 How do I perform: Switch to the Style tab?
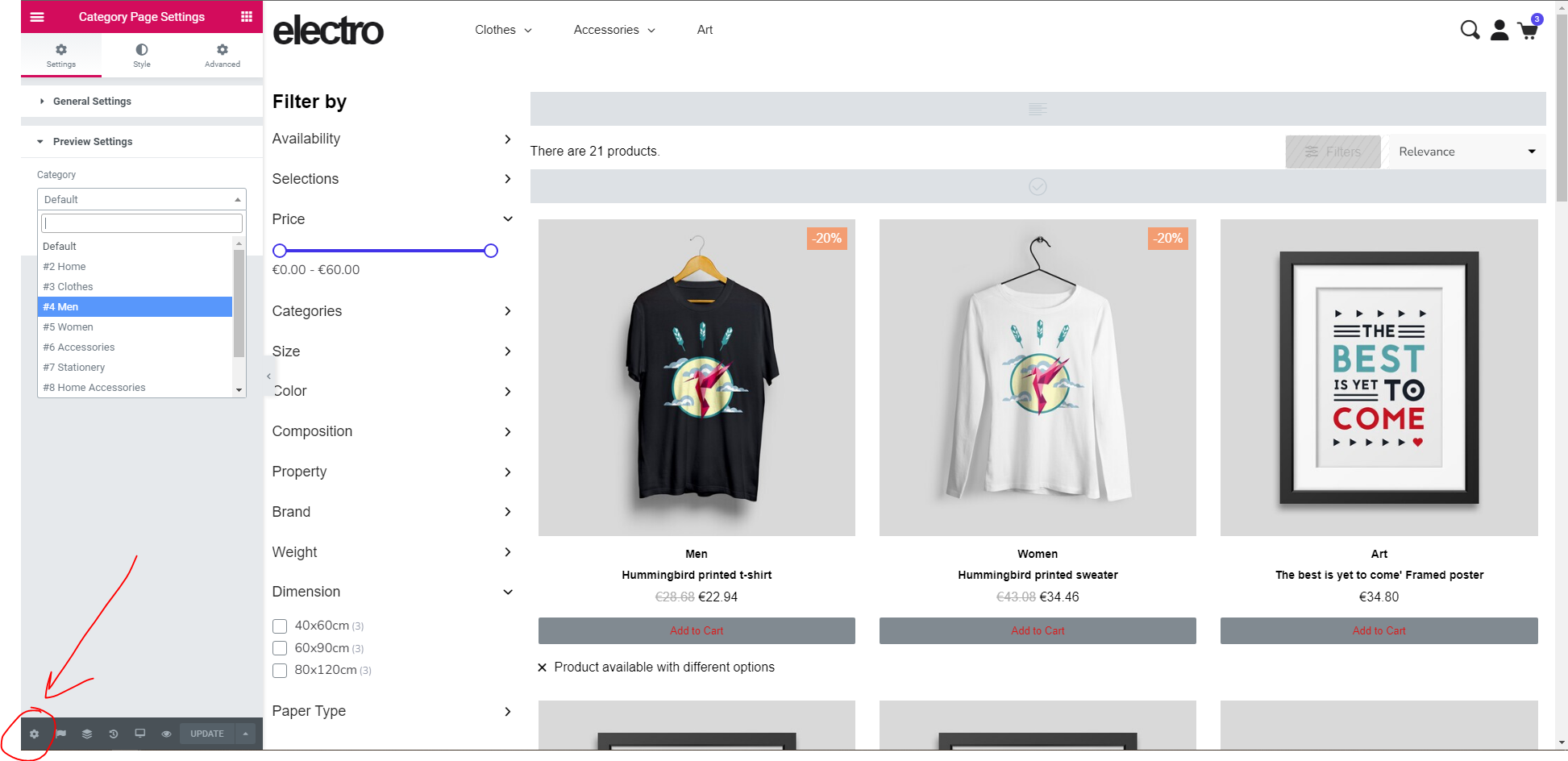[x=142, y=55]
